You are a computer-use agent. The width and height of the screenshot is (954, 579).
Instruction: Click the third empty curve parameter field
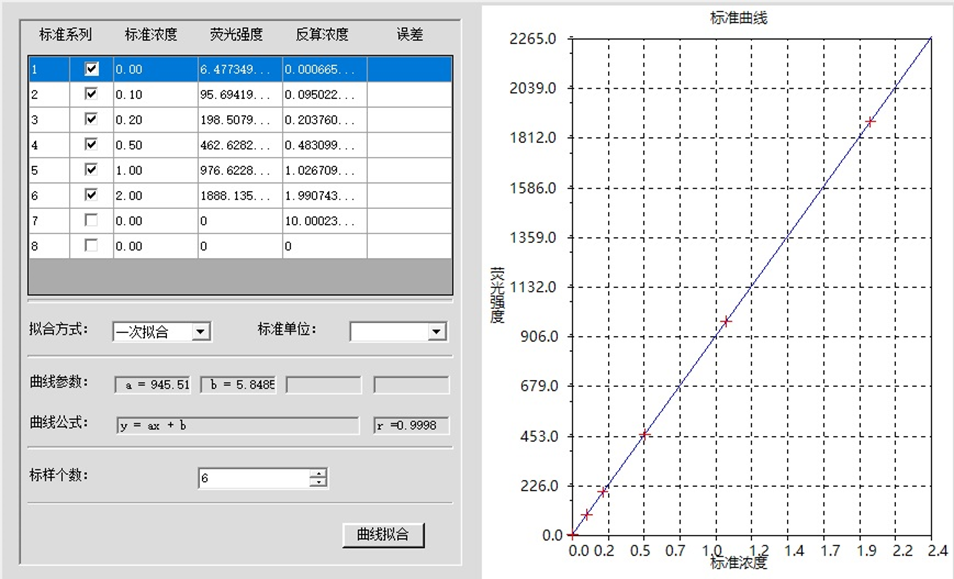click(x=324, y=385)
